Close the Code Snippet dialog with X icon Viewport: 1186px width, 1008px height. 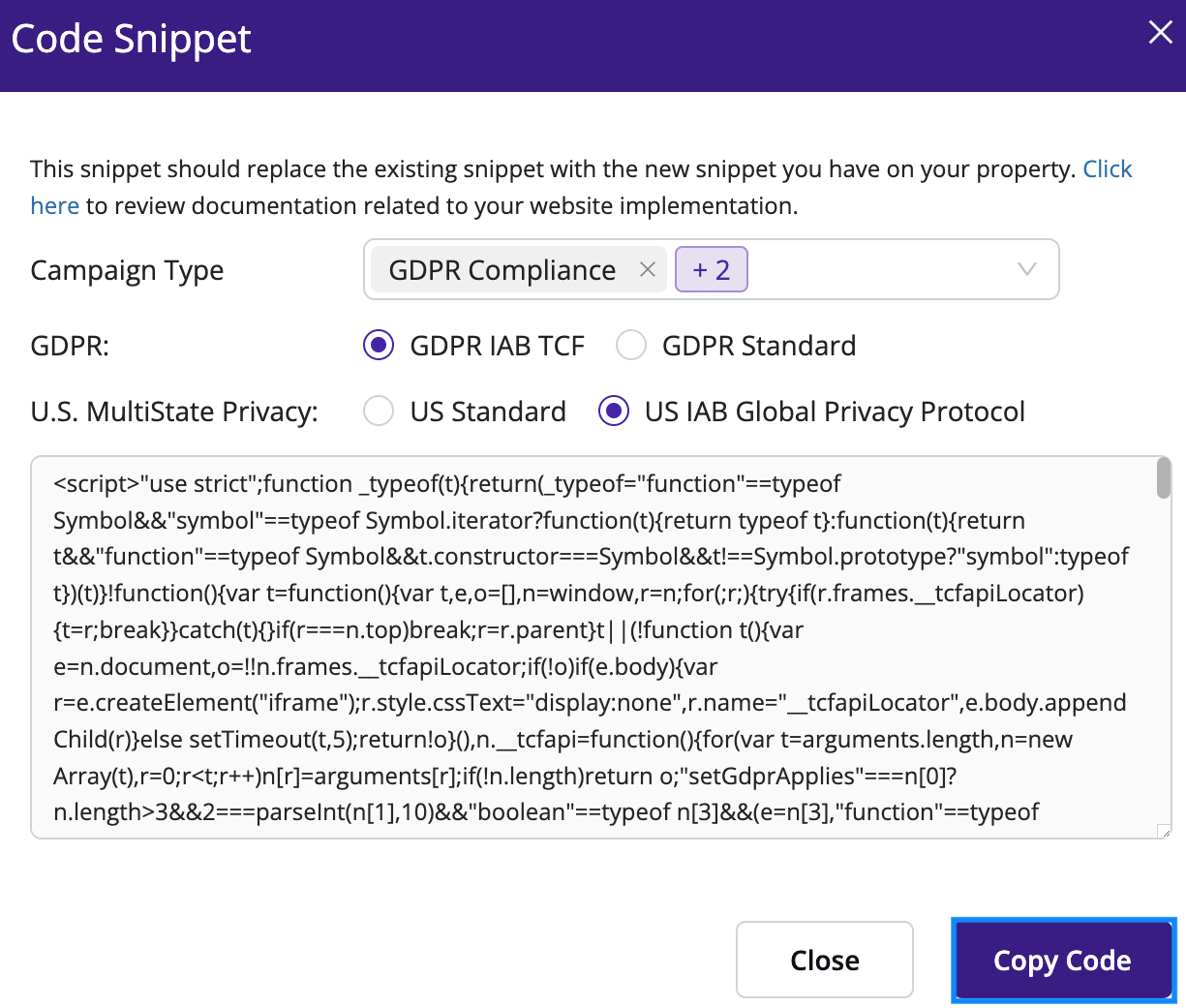pos(1160,33)
